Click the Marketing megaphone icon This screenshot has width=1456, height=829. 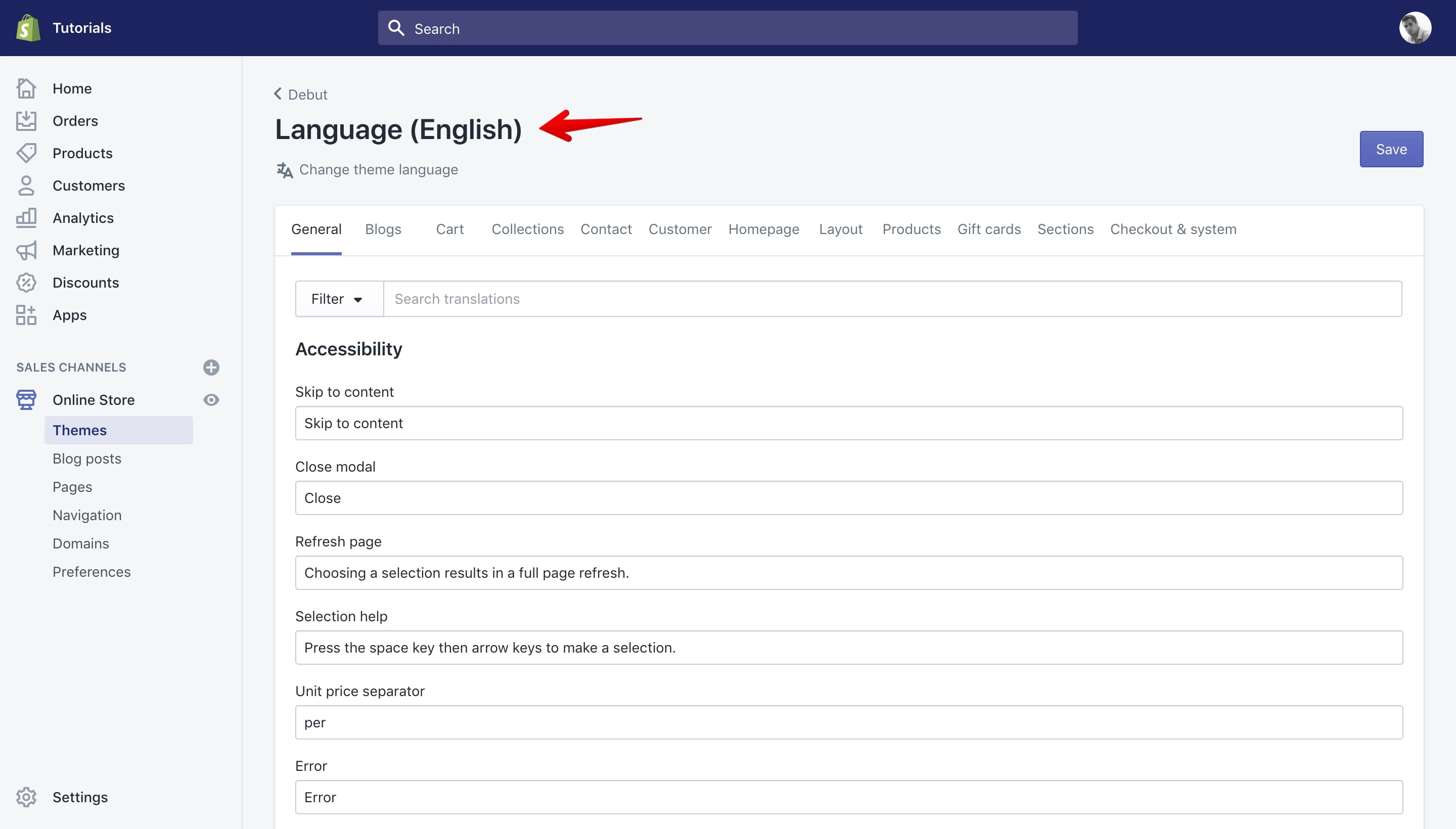(x=26, y=251)
